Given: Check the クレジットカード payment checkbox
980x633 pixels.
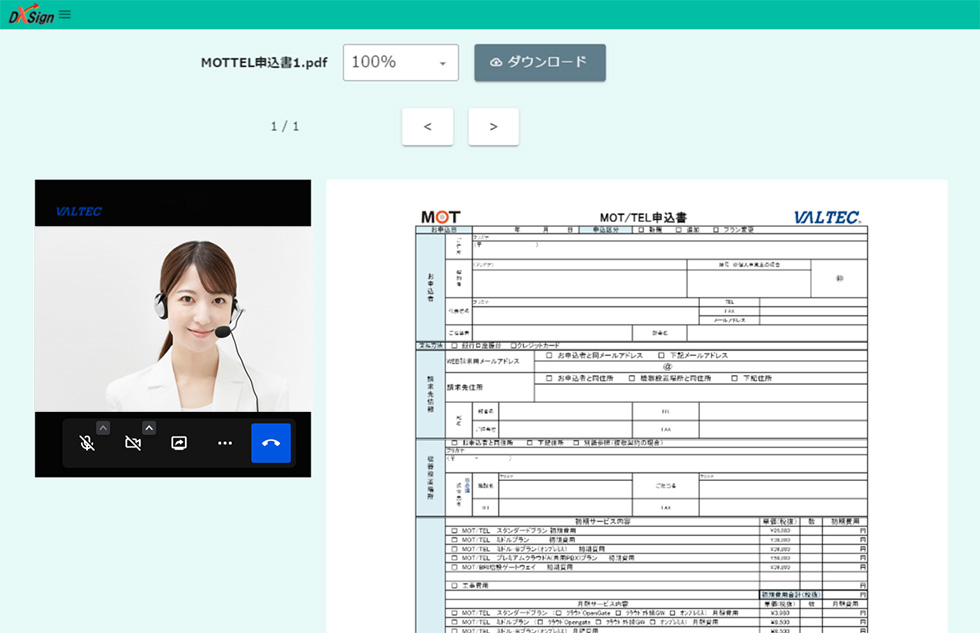Looking at the screenshot, I should click(514, 345).
